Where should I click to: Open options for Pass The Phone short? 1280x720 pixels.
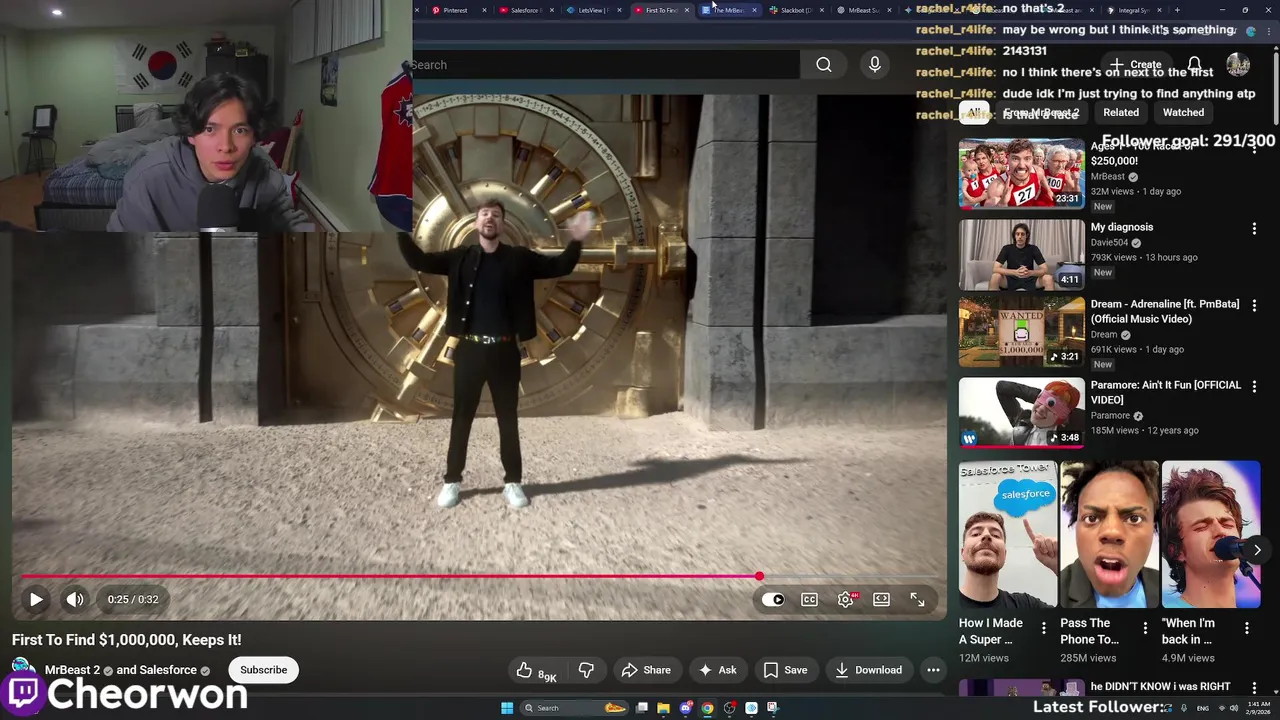tap(1146, 628)
